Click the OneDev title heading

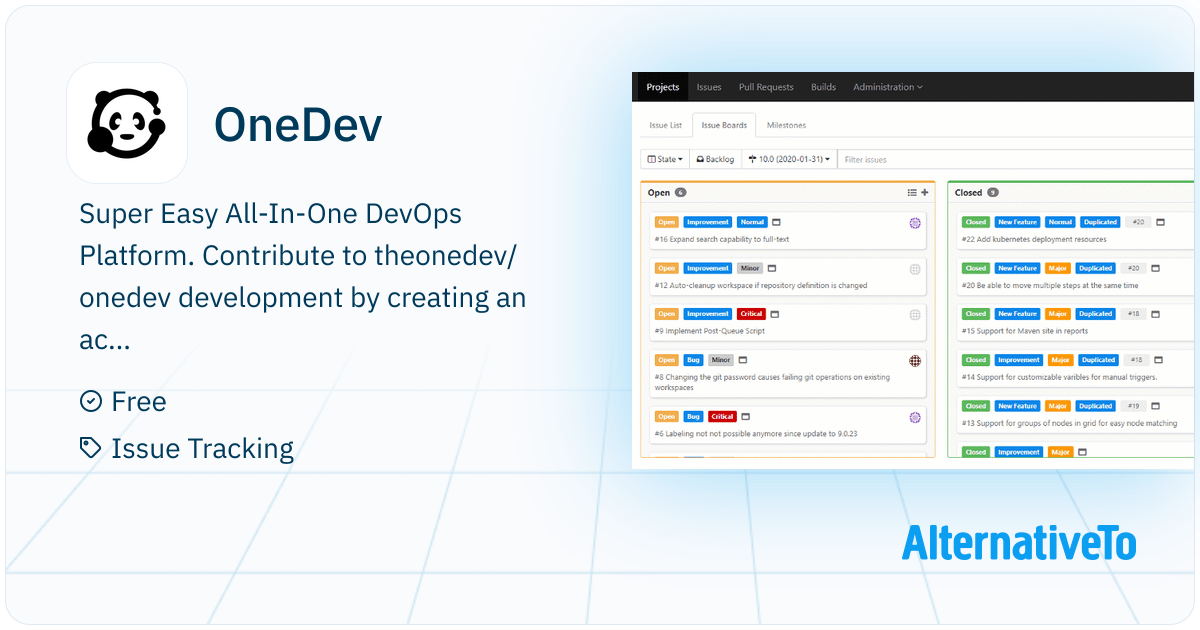pyautogui.click(x=298, y=125)
